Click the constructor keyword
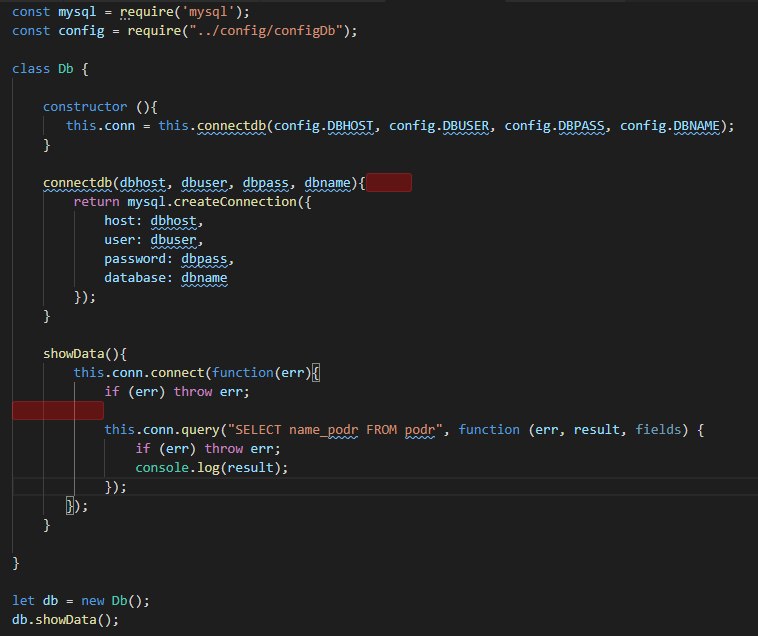Image resolution: width=758 pixels, height=636 pixels. click(x=85, y=107)
